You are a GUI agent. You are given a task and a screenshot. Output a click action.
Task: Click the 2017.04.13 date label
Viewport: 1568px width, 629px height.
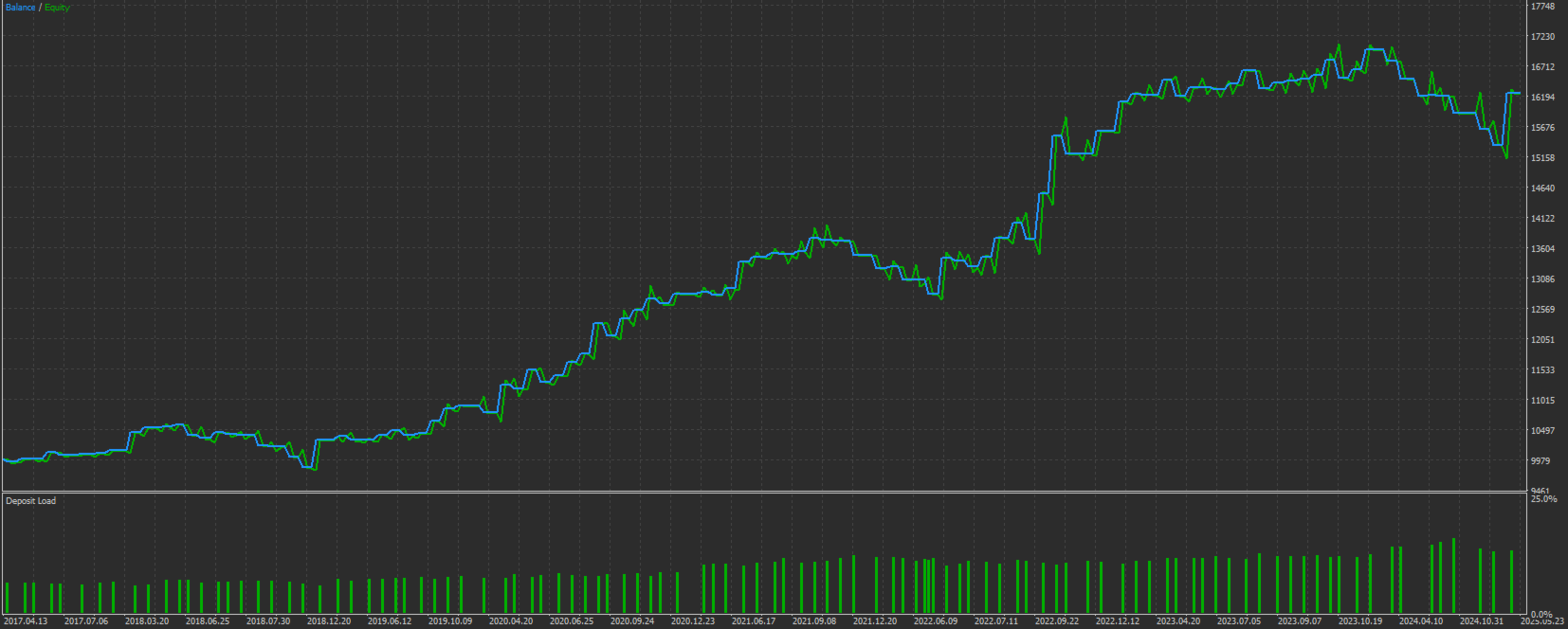pos(26,621)
